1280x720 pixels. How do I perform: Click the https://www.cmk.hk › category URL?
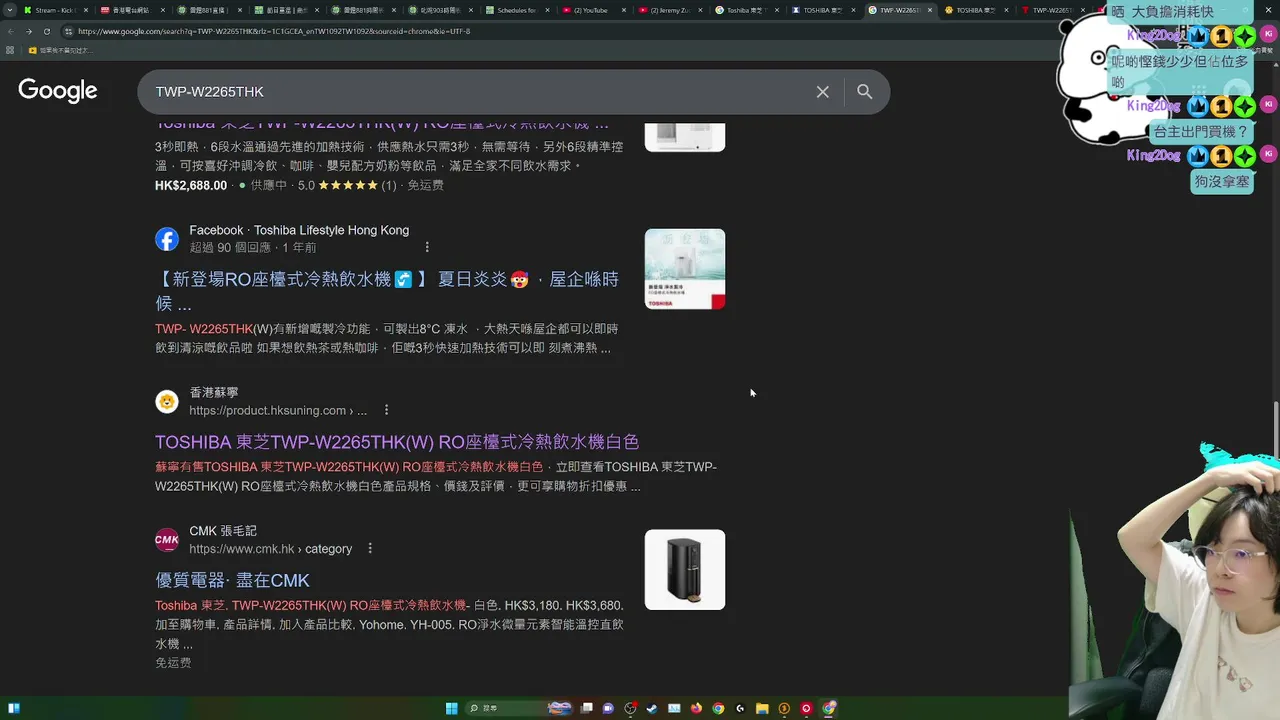(x=271, y=549)
